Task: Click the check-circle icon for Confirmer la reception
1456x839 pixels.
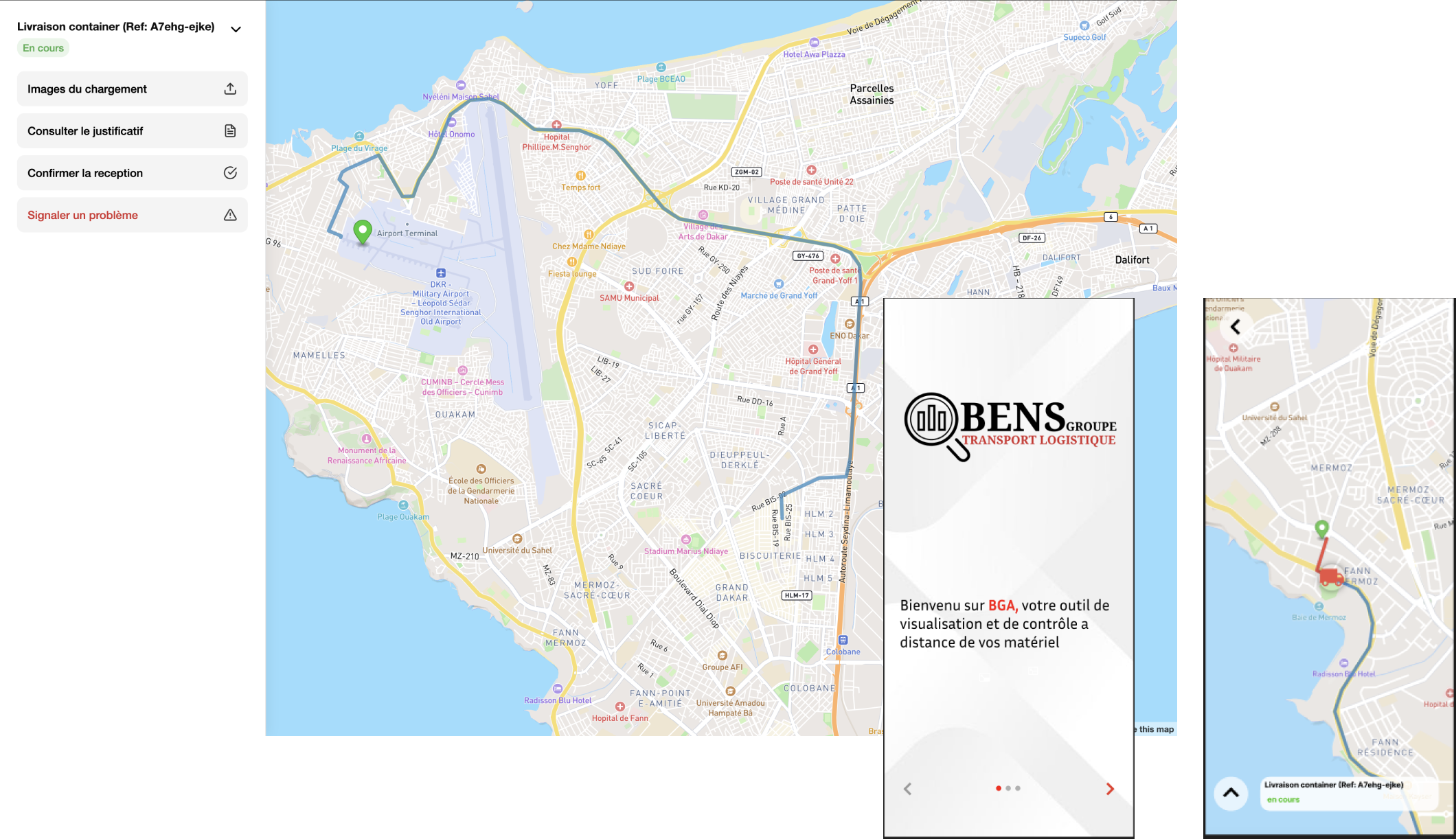Action: [230, 173]
